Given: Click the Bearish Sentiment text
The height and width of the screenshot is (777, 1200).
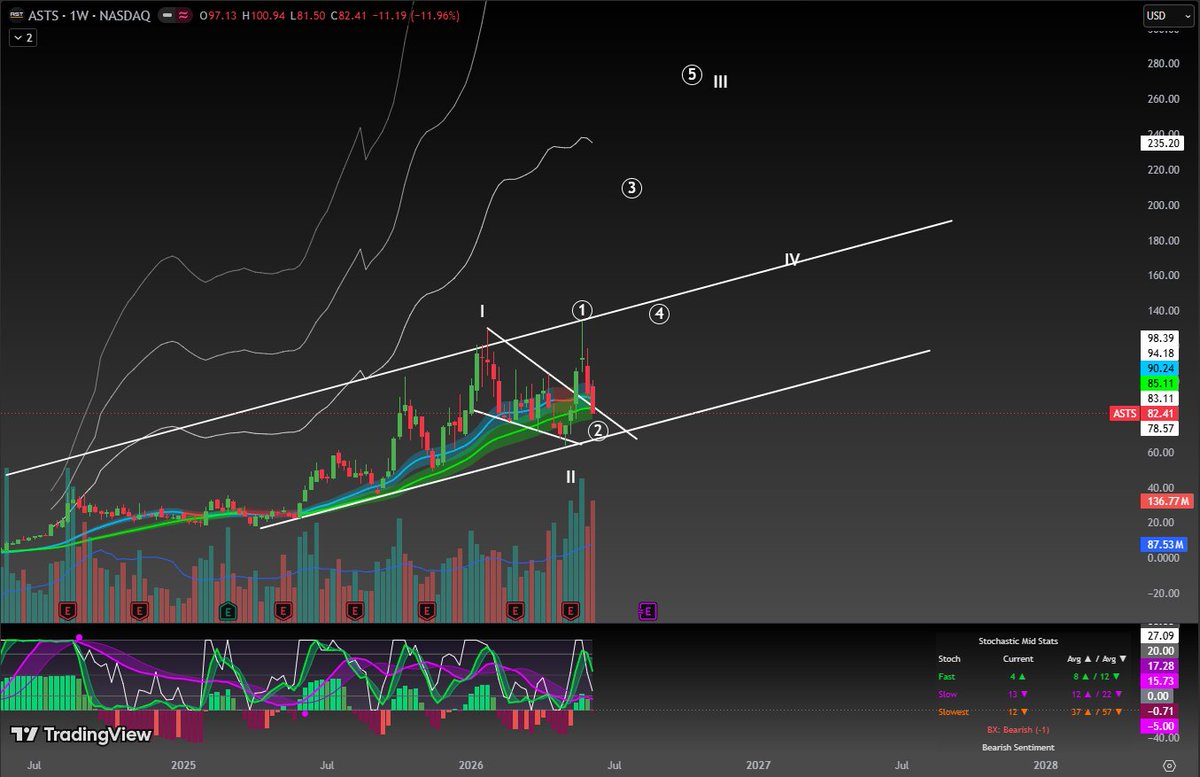Looking at the screenshot, I should point(1018,747).
